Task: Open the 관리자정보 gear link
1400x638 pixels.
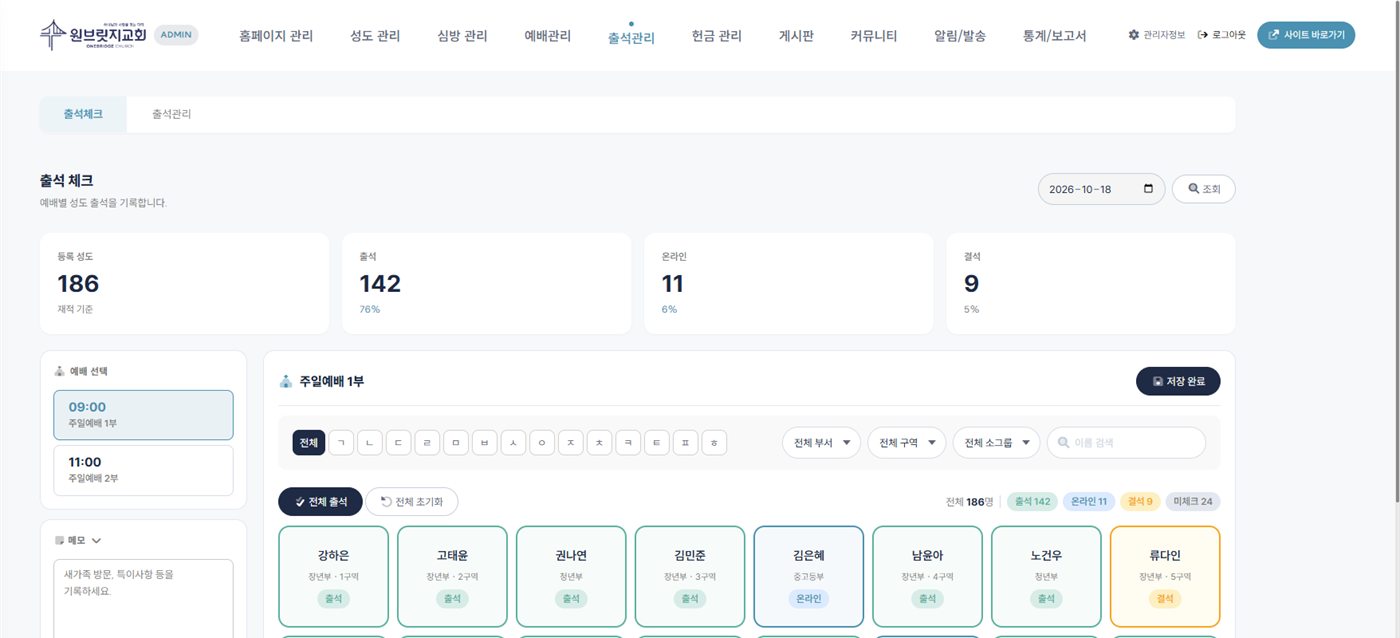Action: point(1156,35)
